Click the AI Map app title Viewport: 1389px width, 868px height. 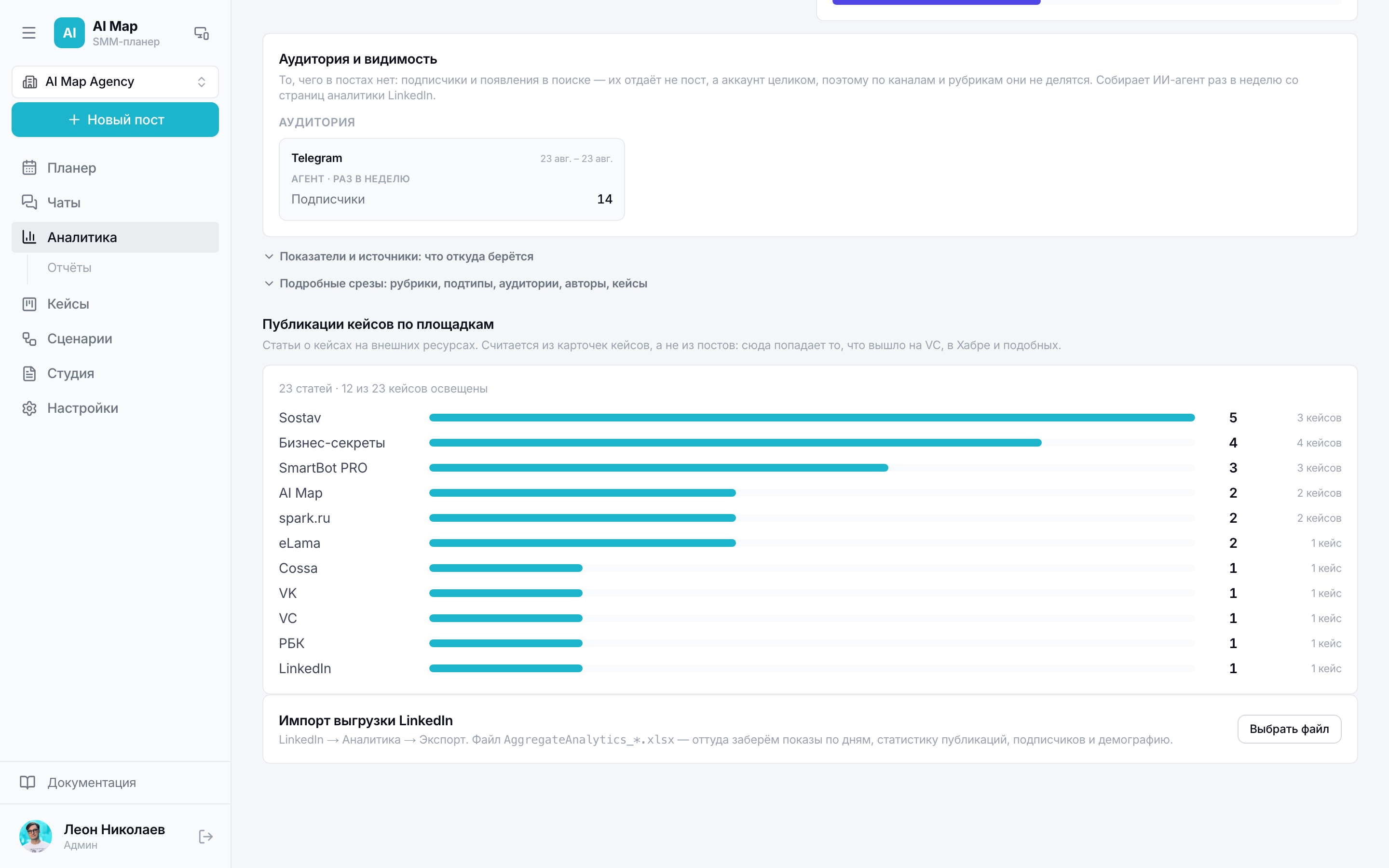tap(115, 26)
